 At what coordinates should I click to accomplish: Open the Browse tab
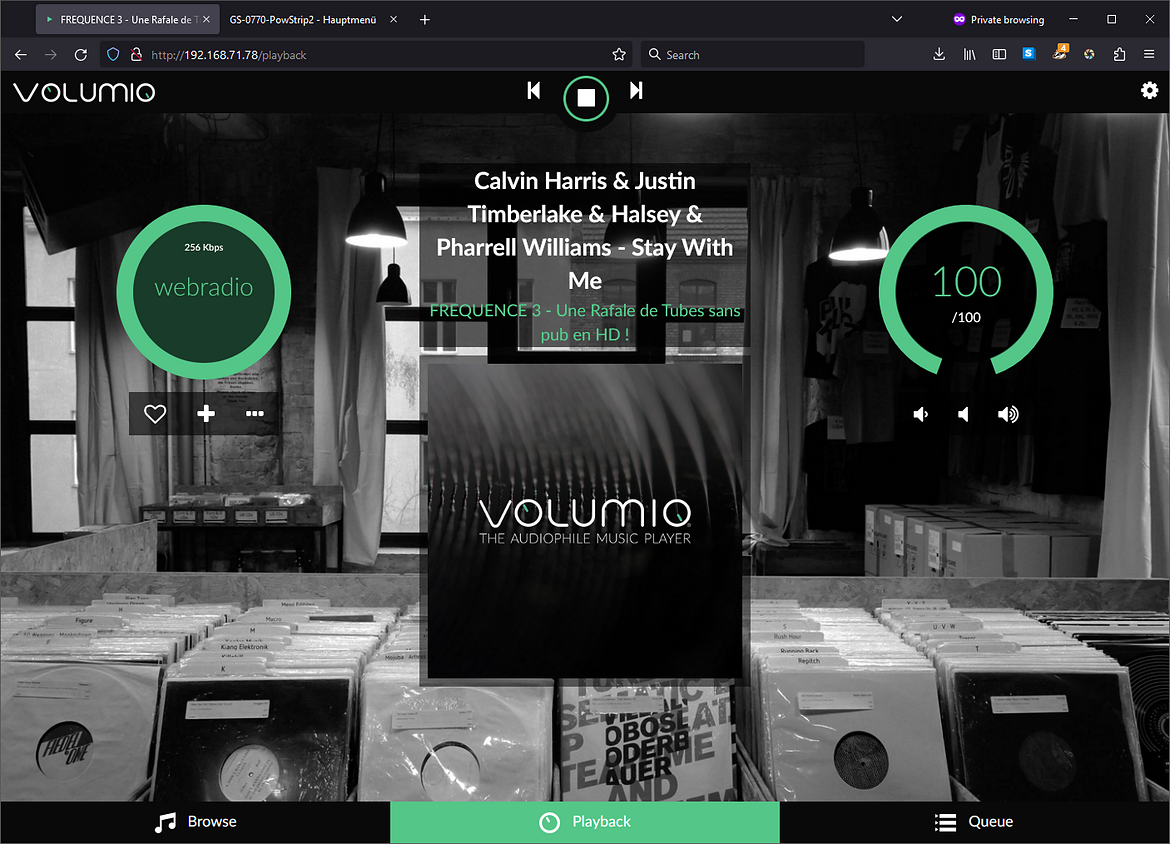coord(195,822)
